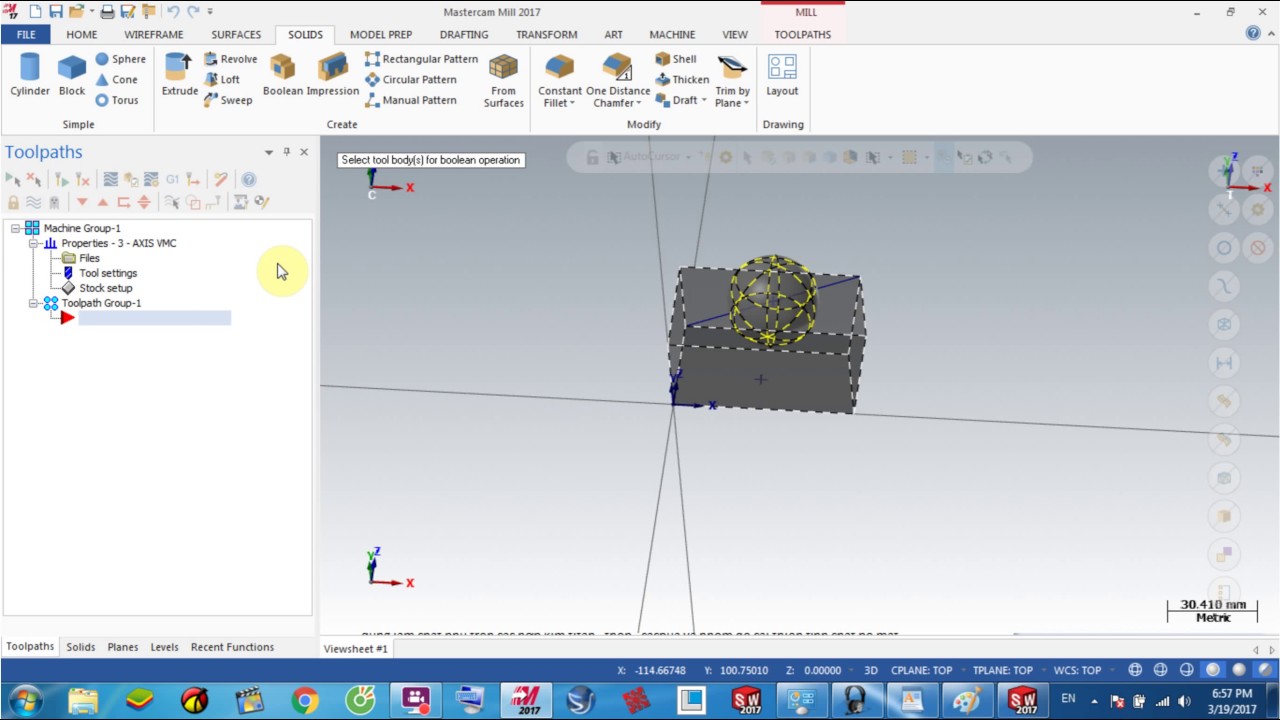Select the Torus primitive tool

tap(117, 100)
